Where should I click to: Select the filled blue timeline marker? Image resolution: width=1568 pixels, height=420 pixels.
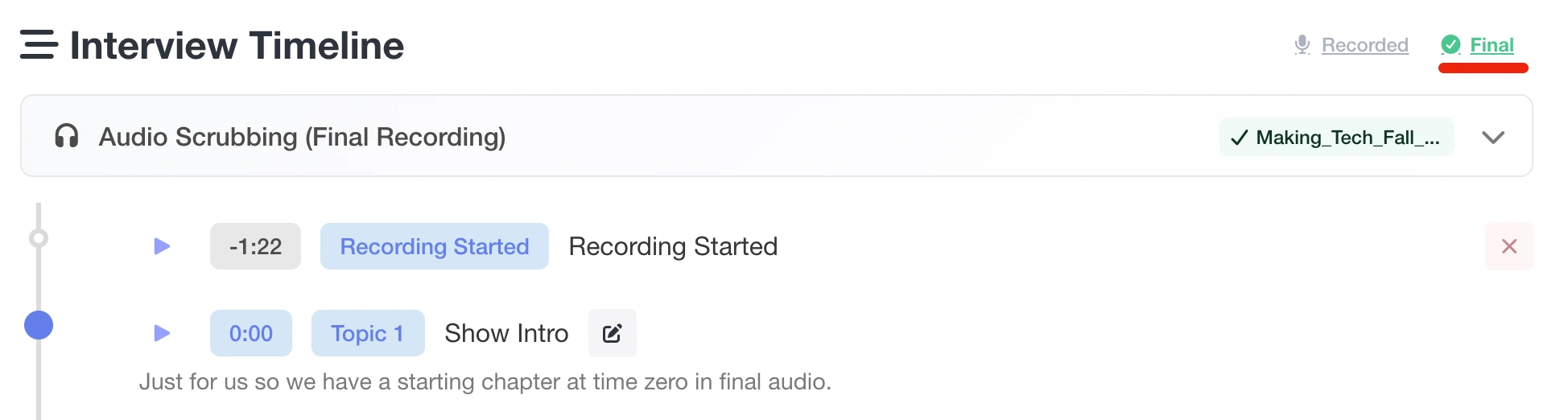[39, 325]
